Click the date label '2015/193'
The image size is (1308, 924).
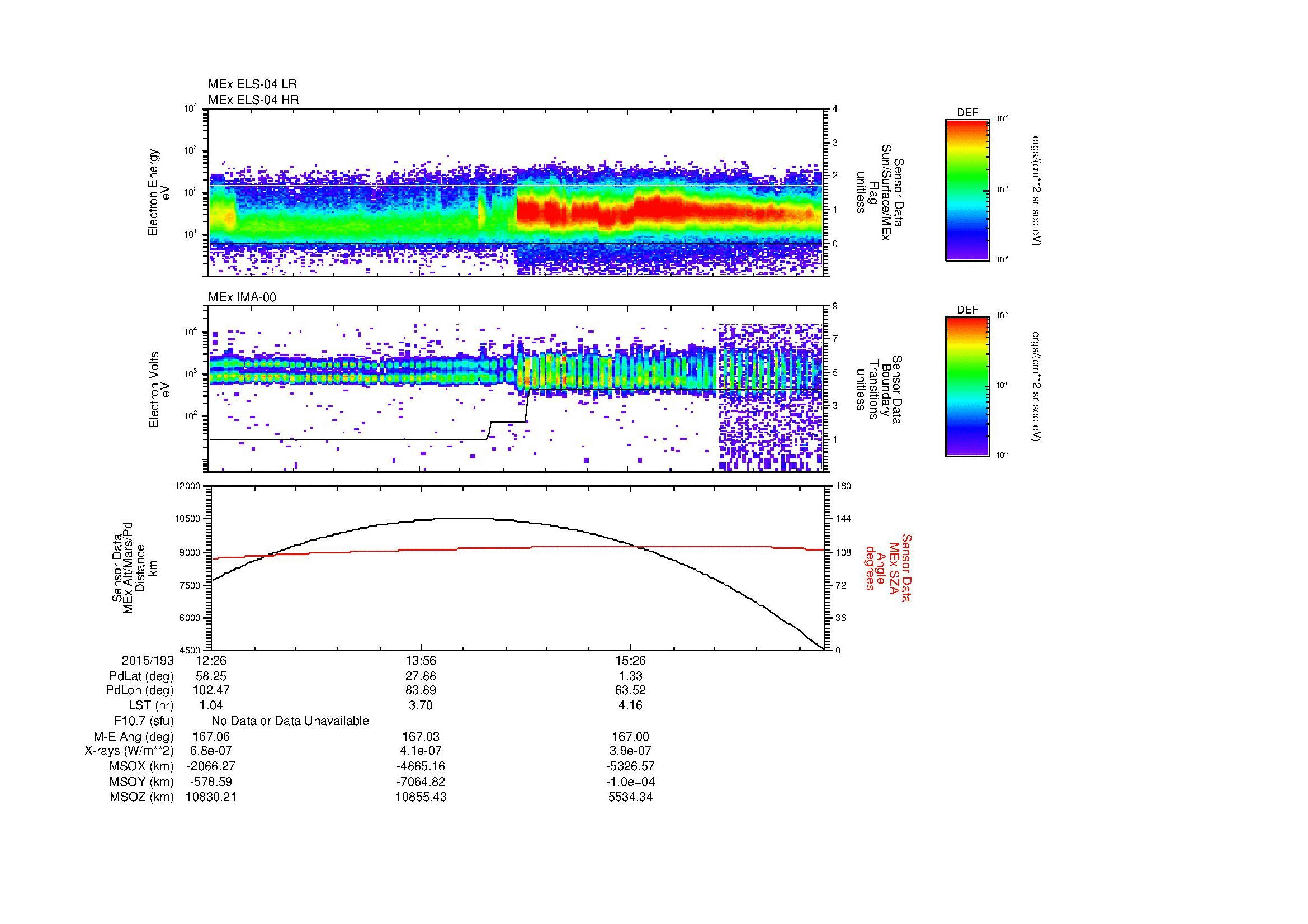pos(148,660)
